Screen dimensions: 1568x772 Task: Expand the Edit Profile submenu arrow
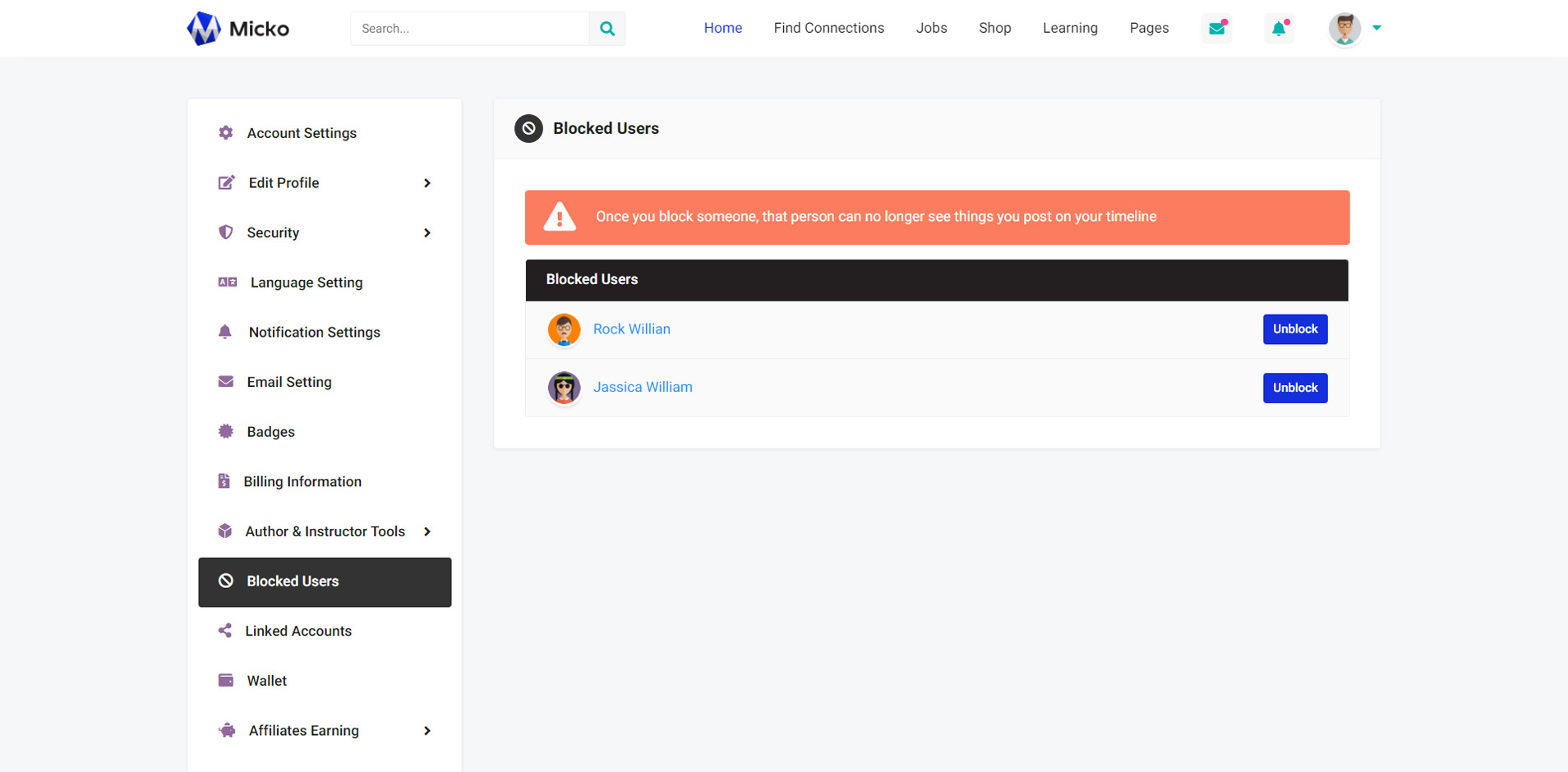427,183
